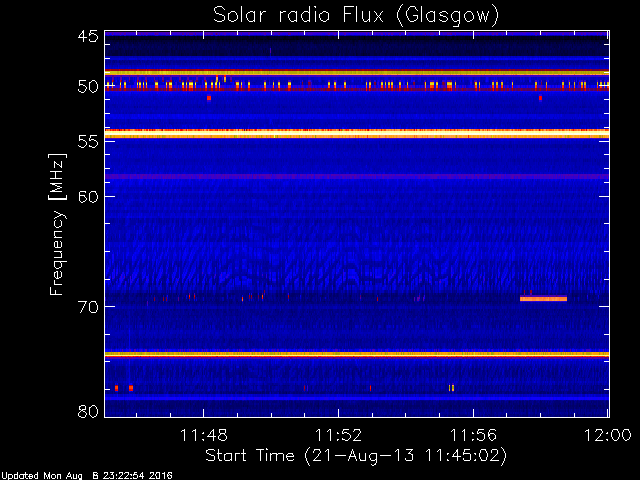Click the 55 frequency tick label
This screenshot has height=480, width=640.
pyautogui.click(x=88, y=142)
